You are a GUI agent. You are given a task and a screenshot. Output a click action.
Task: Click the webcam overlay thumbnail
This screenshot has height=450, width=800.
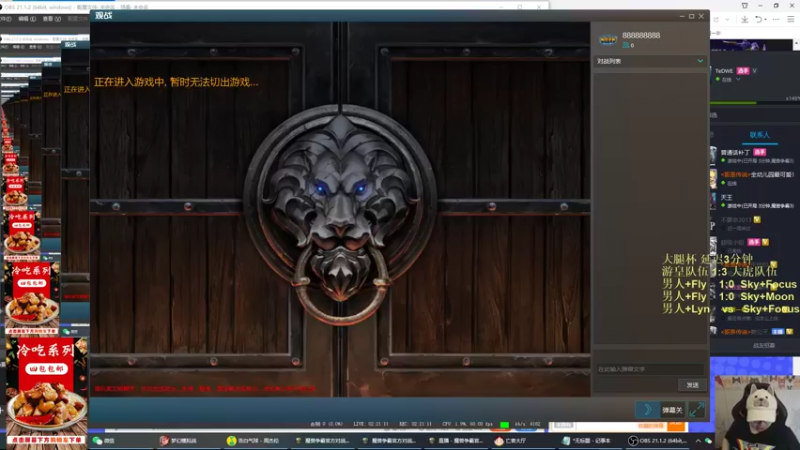pyautogui.click(x=757, y=412)
